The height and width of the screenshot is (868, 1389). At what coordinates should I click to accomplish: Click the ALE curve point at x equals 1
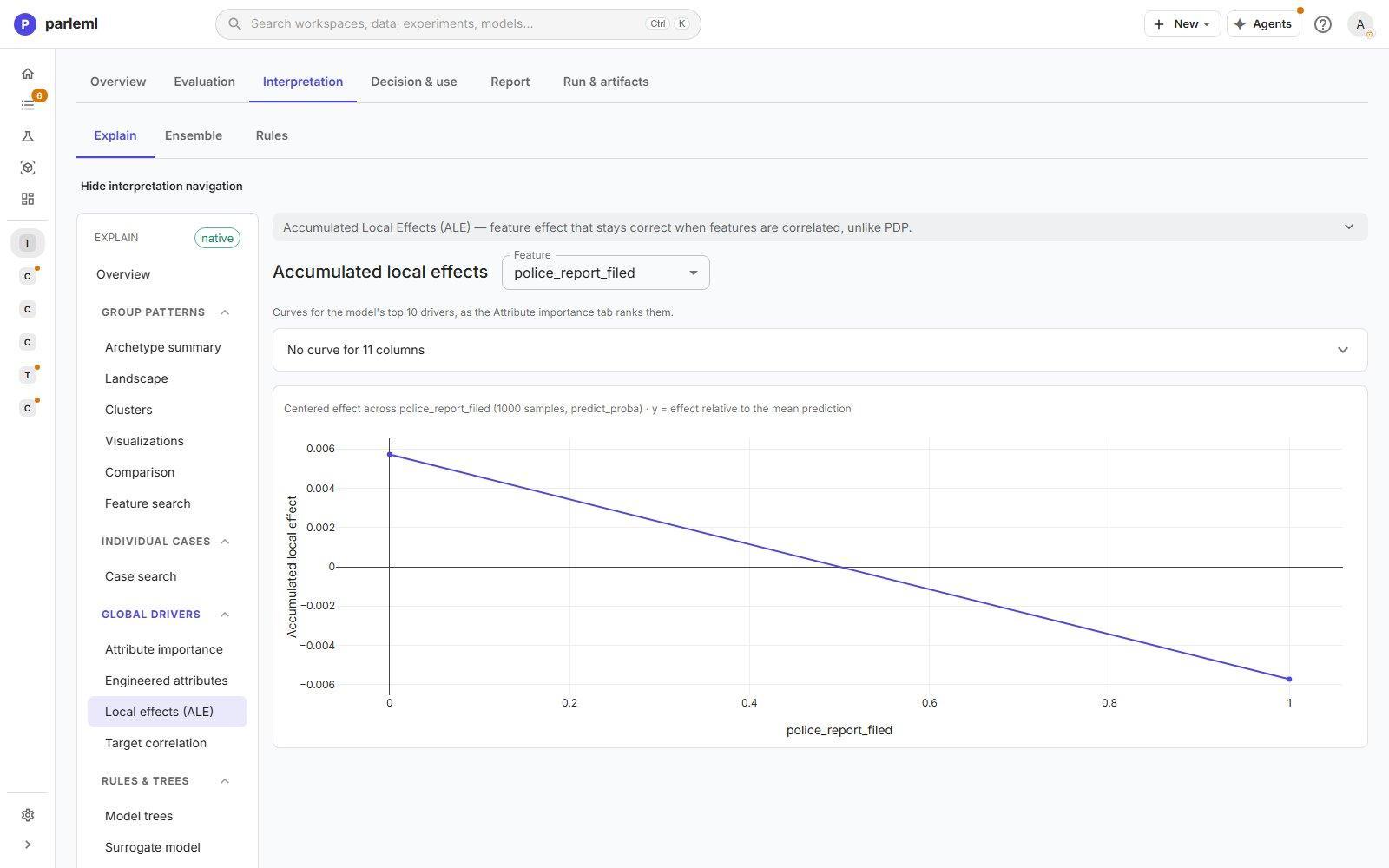pyautogui.click(x=1289, y=679)
